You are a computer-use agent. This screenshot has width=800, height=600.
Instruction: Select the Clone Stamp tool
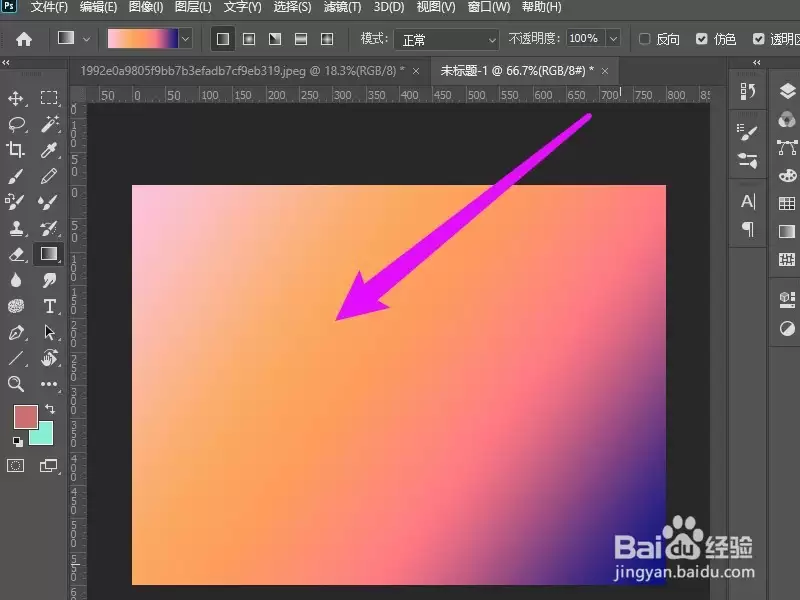point(16,228)
